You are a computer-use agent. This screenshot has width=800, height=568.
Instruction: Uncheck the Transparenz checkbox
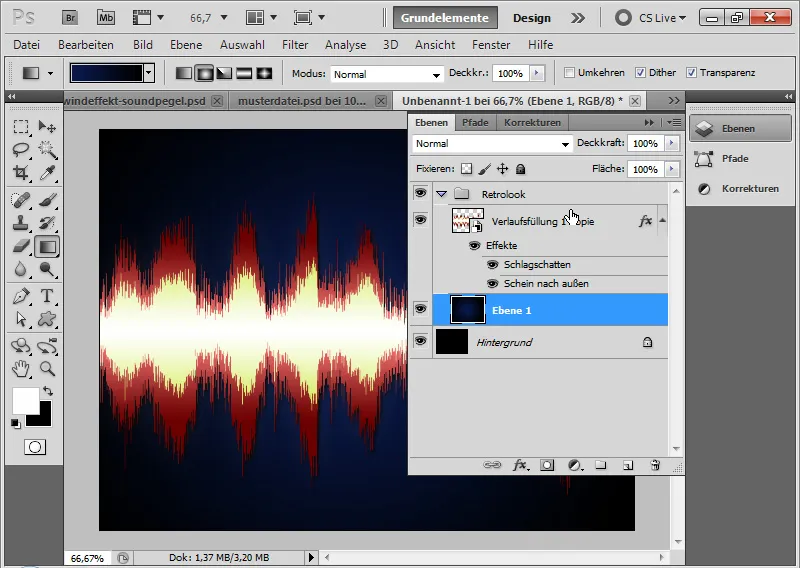click(691, 73)
